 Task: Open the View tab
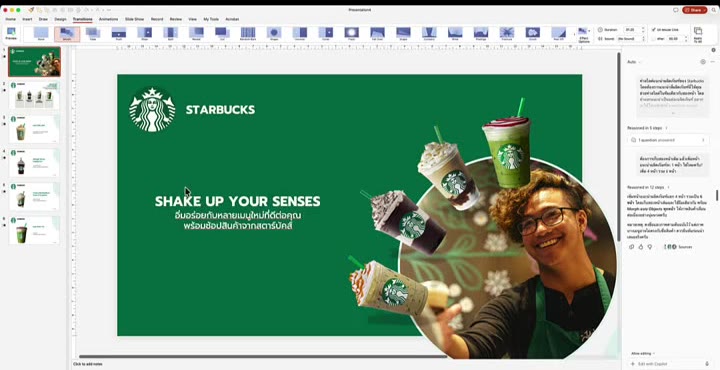point(192,19)
